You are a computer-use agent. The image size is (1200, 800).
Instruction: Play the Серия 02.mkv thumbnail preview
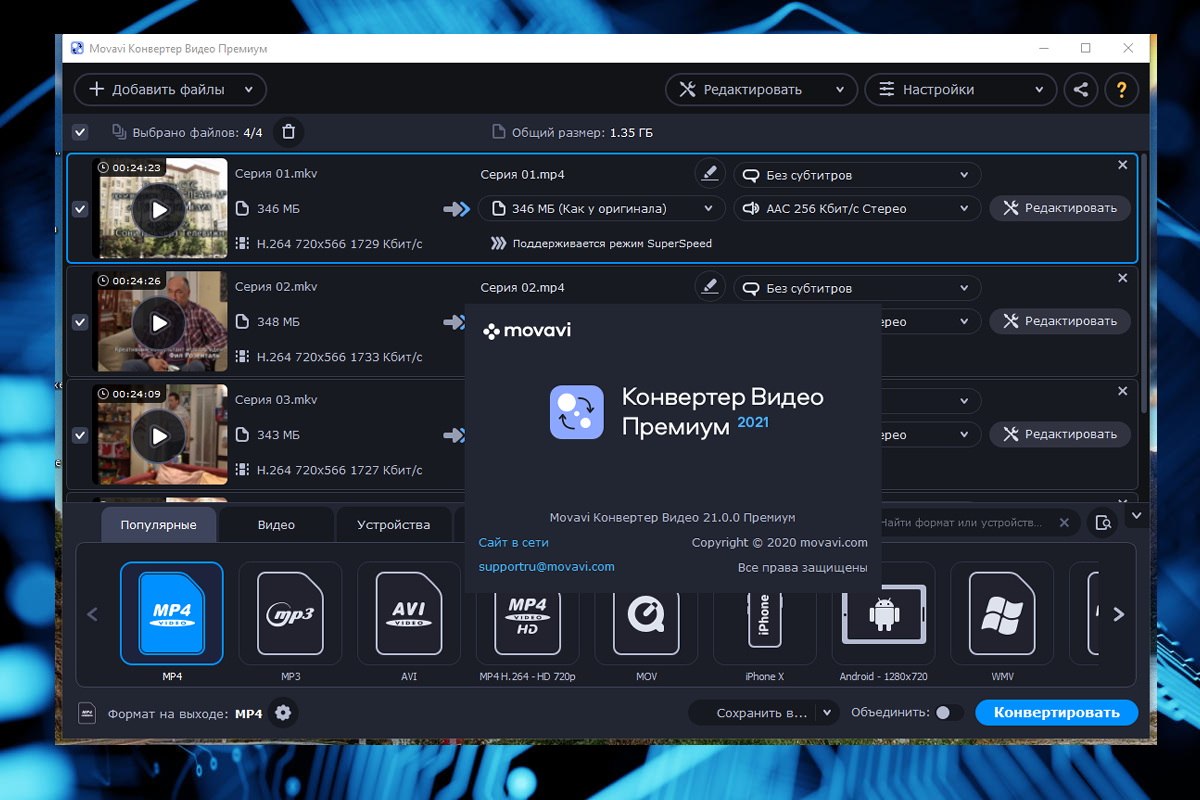coord(159,323)
